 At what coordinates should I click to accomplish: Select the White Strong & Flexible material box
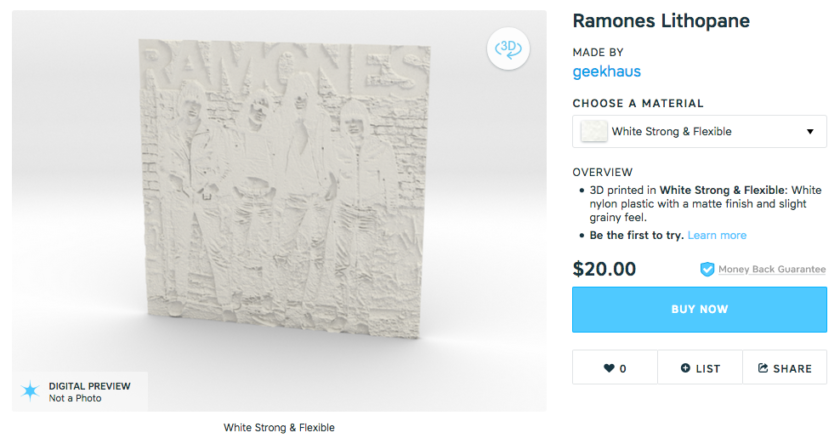coord(699,132)
